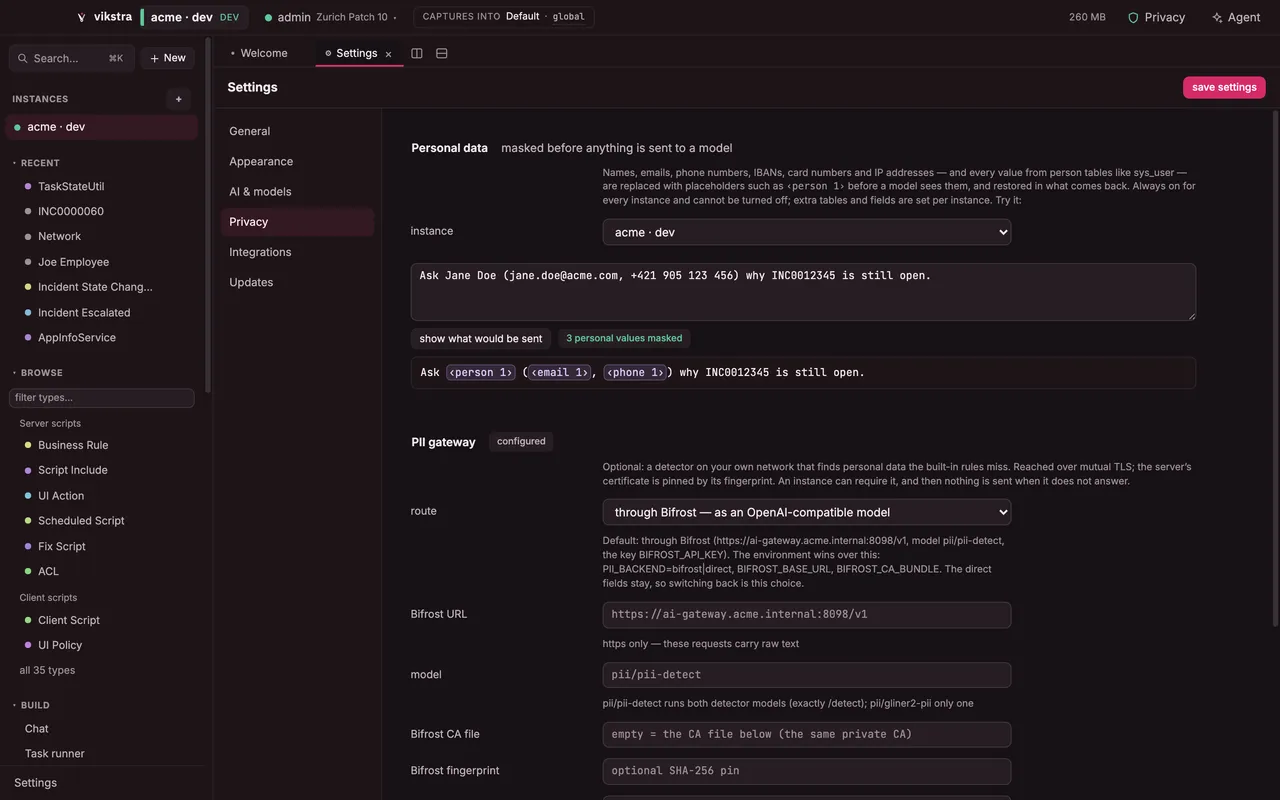Close the Settings tab
1280x800 pixels.
point(389,54)
